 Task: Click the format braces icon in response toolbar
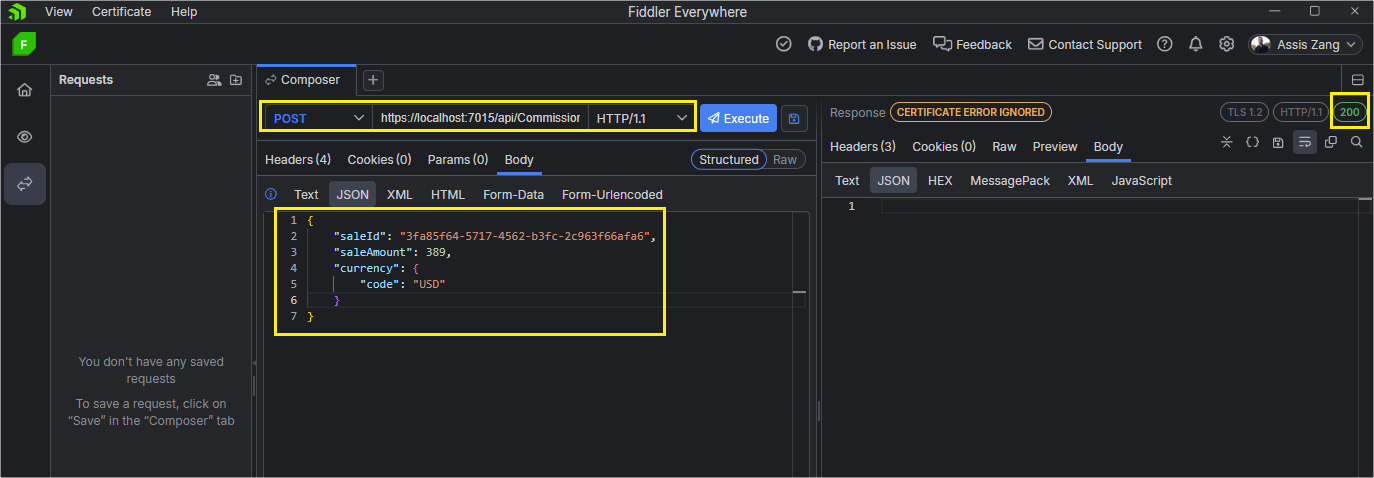click(x=1252, y=142)
